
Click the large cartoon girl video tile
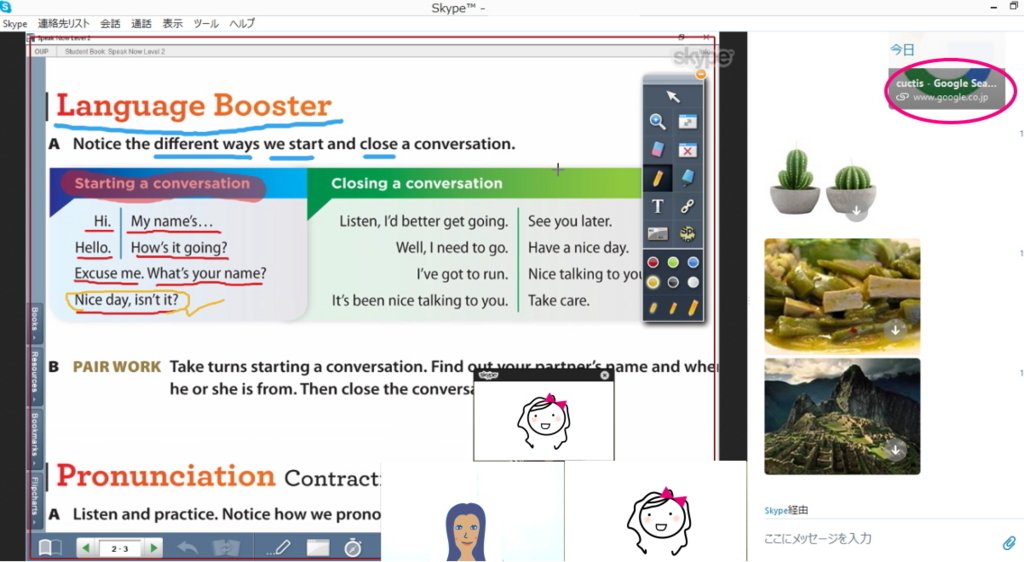tap(656, 511)
